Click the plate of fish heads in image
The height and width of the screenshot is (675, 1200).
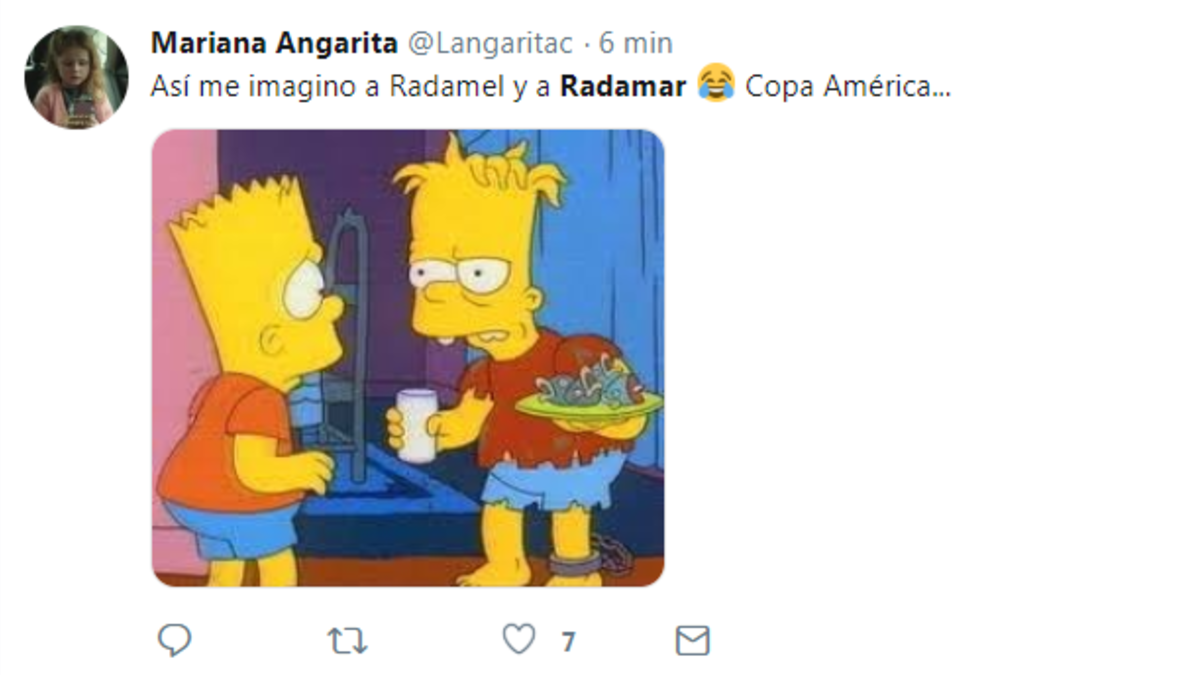pyautogui.click(x=588, y=393)
